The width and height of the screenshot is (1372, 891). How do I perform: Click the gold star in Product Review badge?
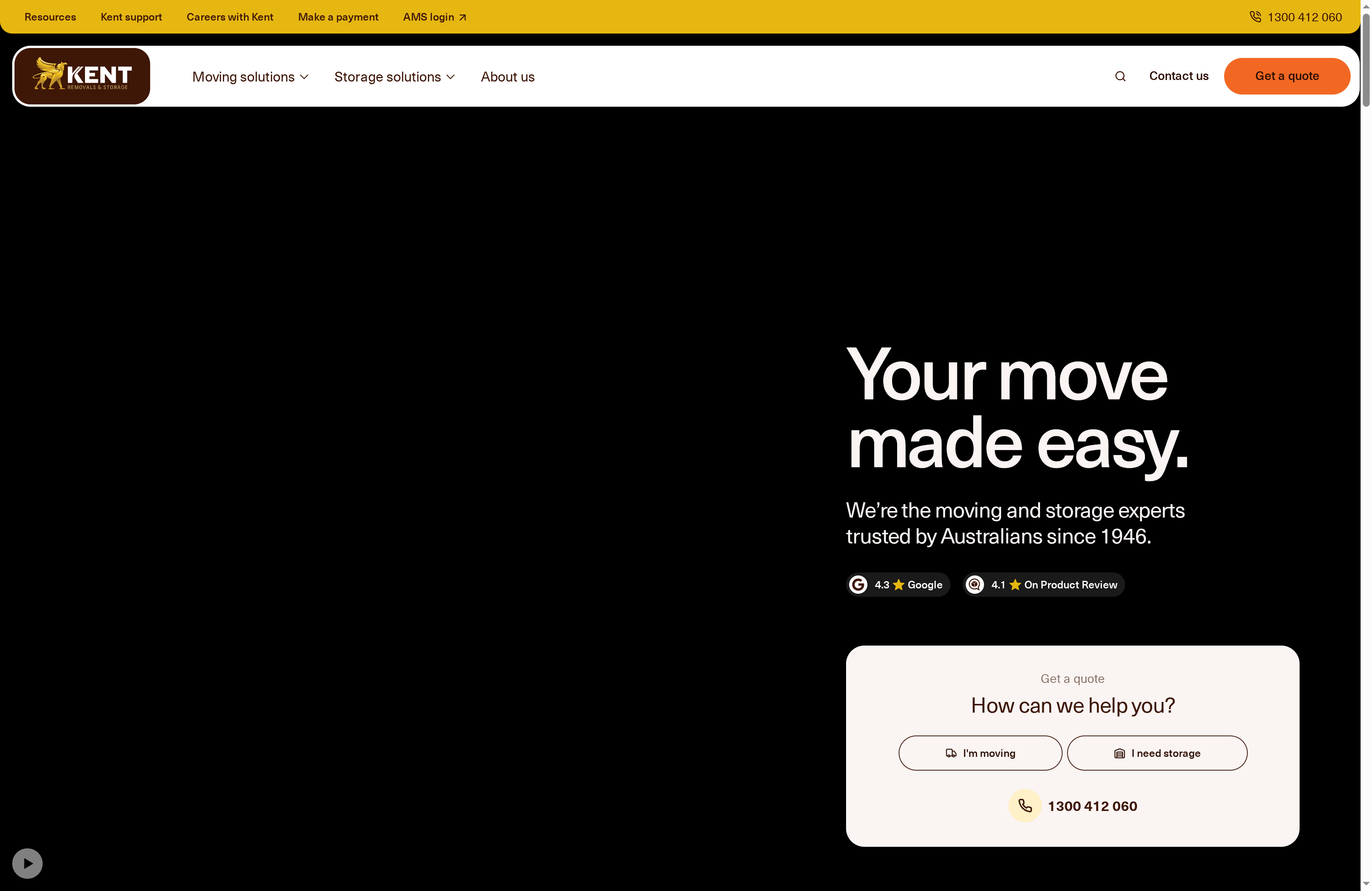[1015, 584]
